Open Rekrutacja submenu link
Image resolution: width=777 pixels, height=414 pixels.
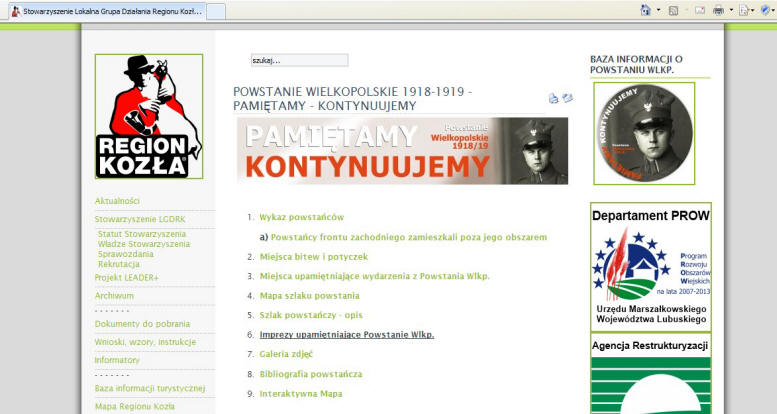pos(118,264)
